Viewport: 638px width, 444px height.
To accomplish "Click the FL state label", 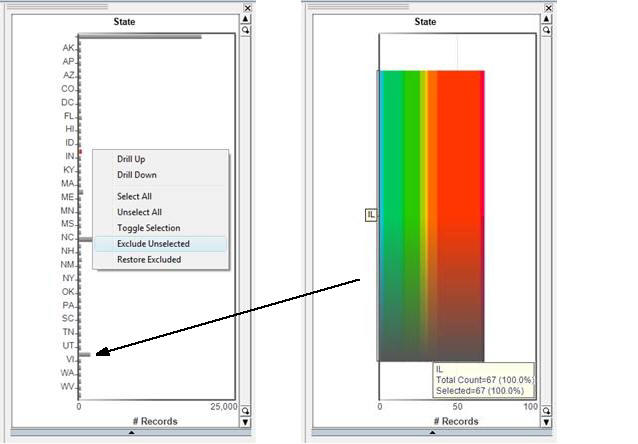I will pyautogui.click(x=69, y=116).
